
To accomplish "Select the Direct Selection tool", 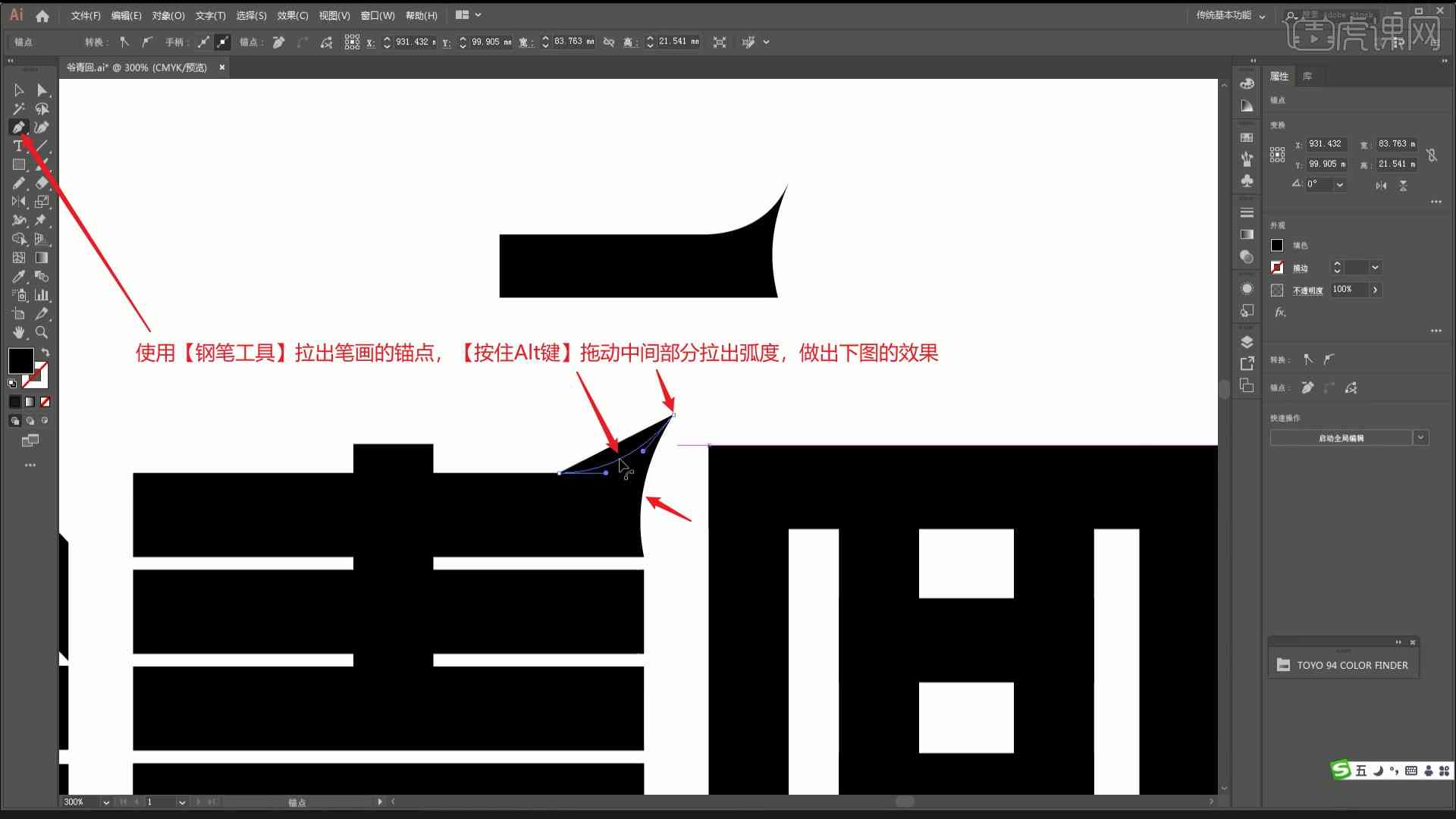I will point(40,90).
